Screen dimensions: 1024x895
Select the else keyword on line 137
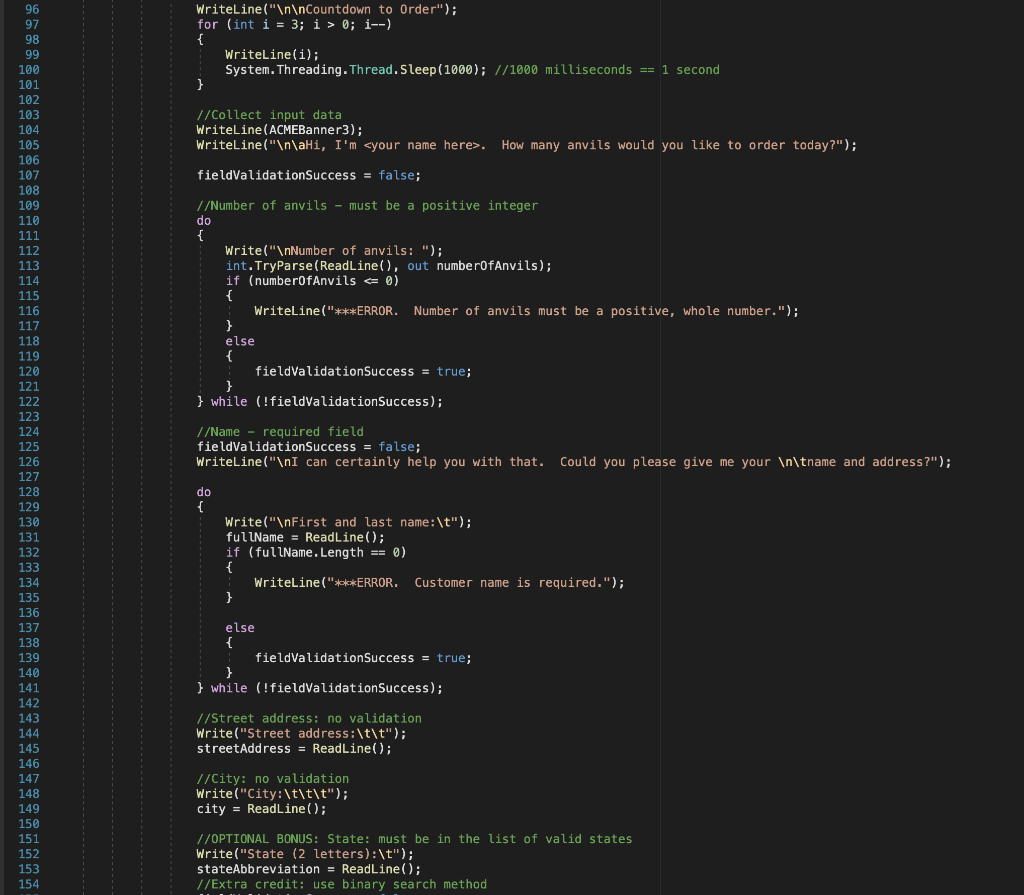pos(240,627)
